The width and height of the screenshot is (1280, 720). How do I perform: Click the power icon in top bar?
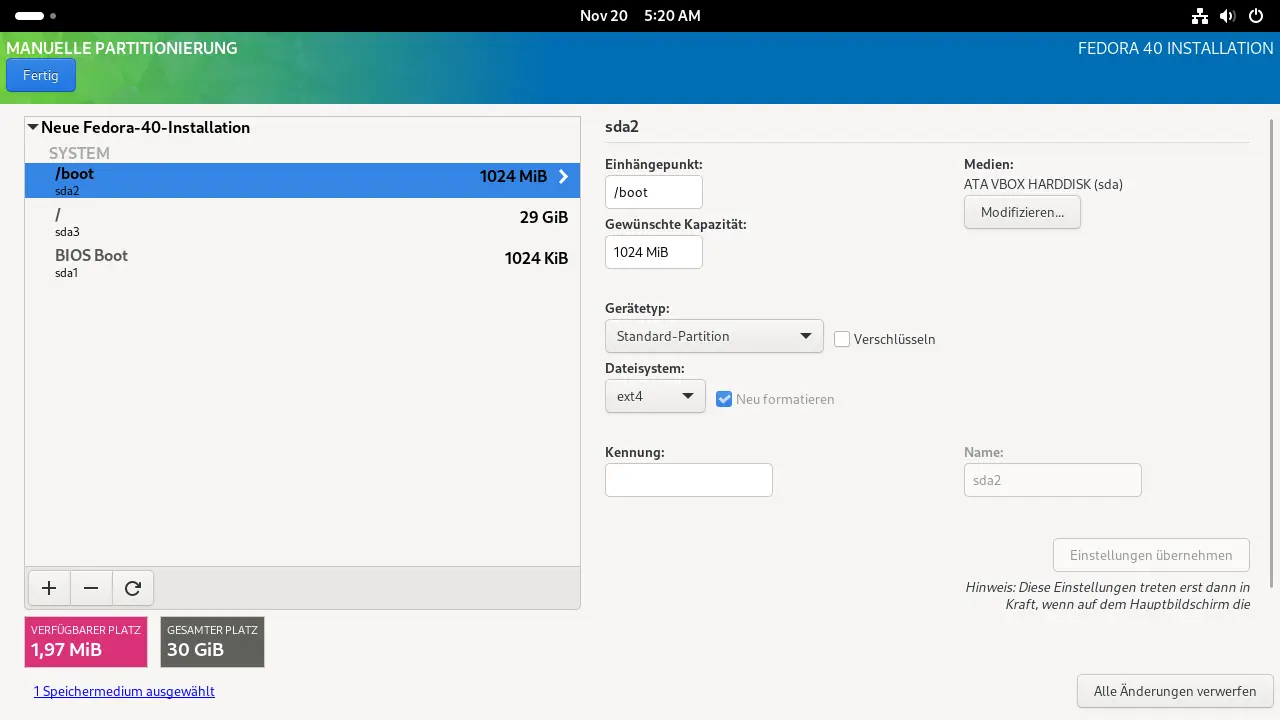[x=1256, y=16]
